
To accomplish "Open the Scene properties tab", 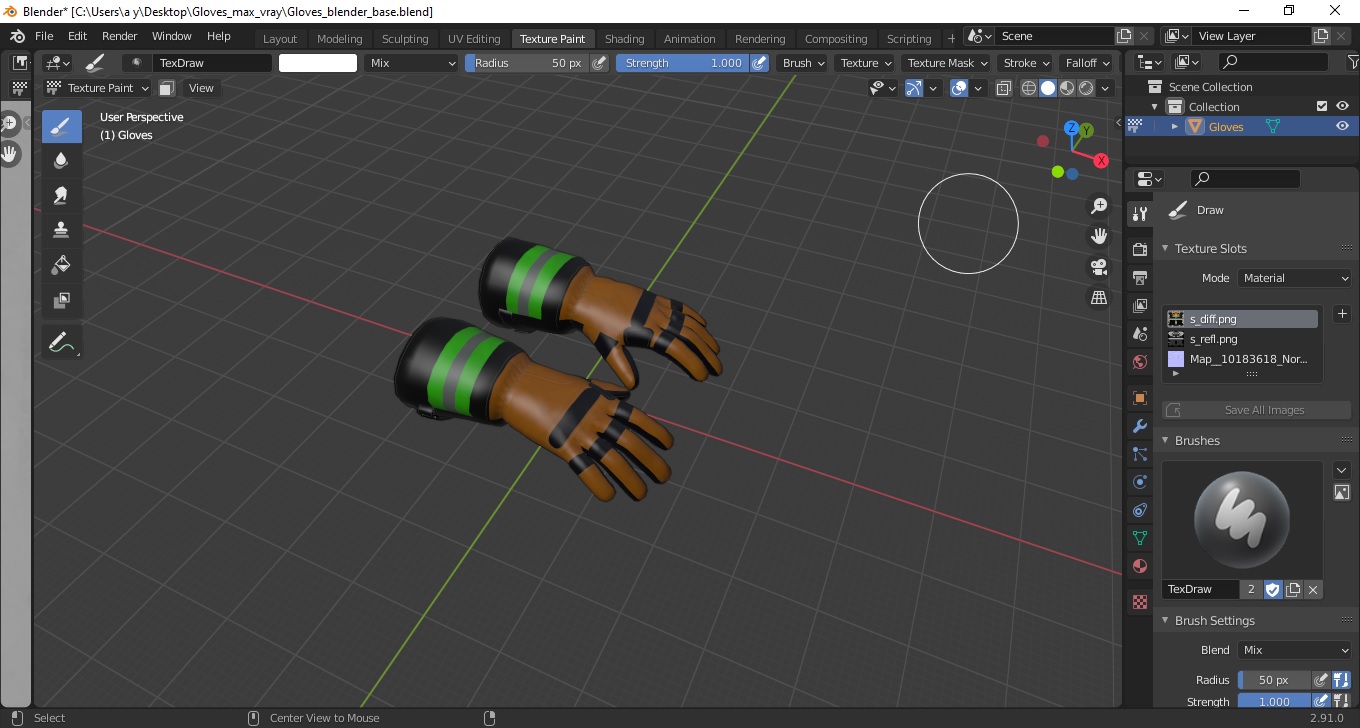I will point(1139,334).
